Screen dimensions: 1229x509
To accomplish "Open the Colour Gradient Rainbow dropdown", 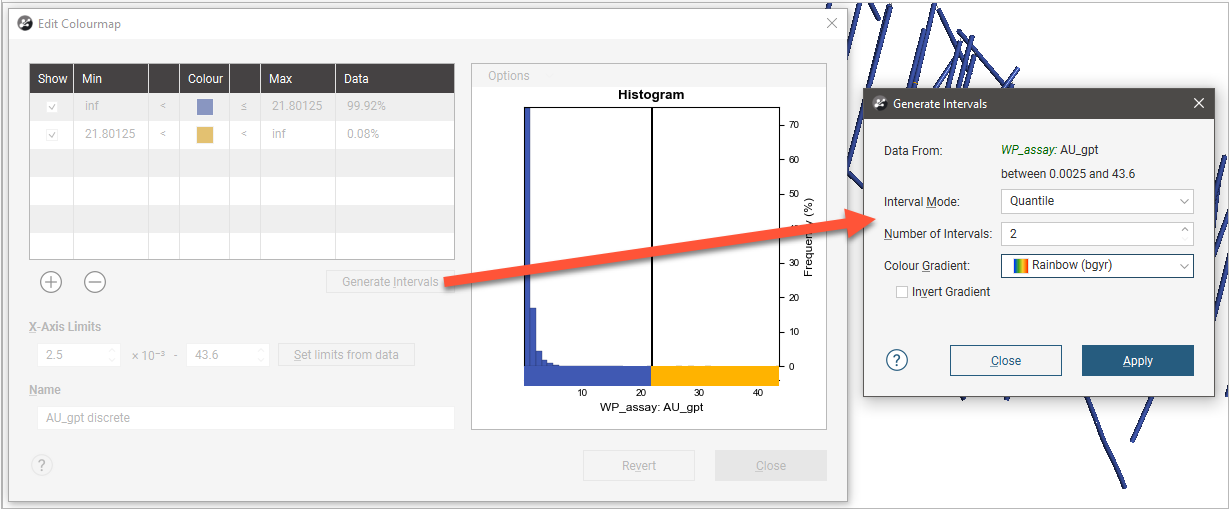I will click(x=1097, y=266).
